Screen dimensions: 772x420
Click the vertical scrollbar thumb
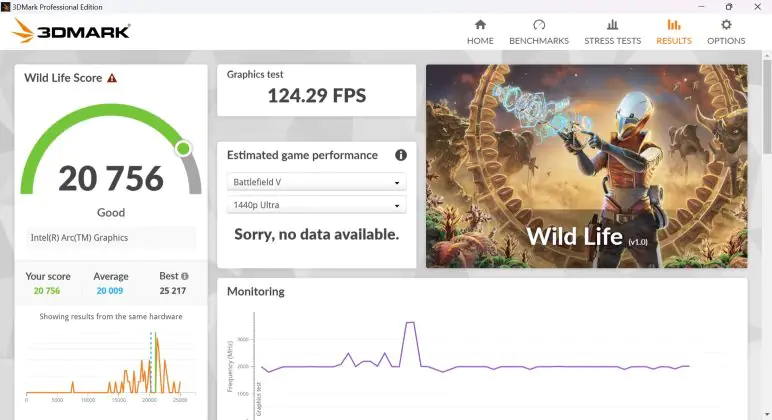click(767, 106)
